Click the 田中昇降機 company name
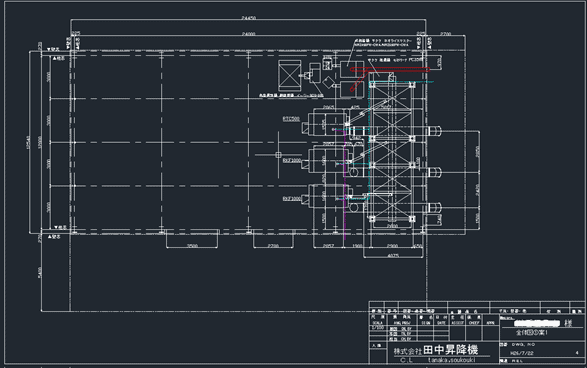This screenshot has height=368, width=587. coord(451,350)
